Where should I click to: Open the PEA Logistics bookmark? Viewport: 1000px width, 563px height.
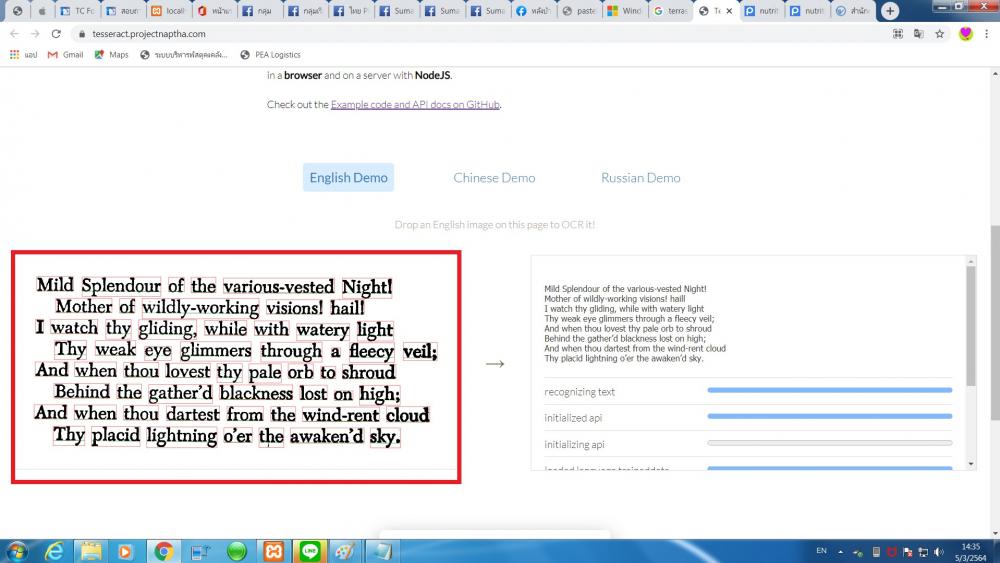(x=270, y=55)
